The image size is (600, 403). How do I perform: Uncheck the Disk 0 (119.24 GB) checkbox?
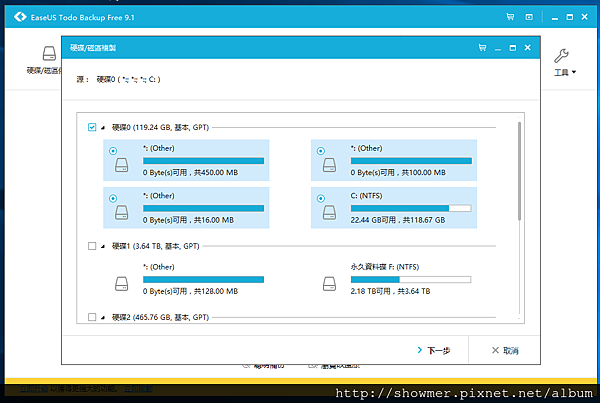(x=92, y=127)
